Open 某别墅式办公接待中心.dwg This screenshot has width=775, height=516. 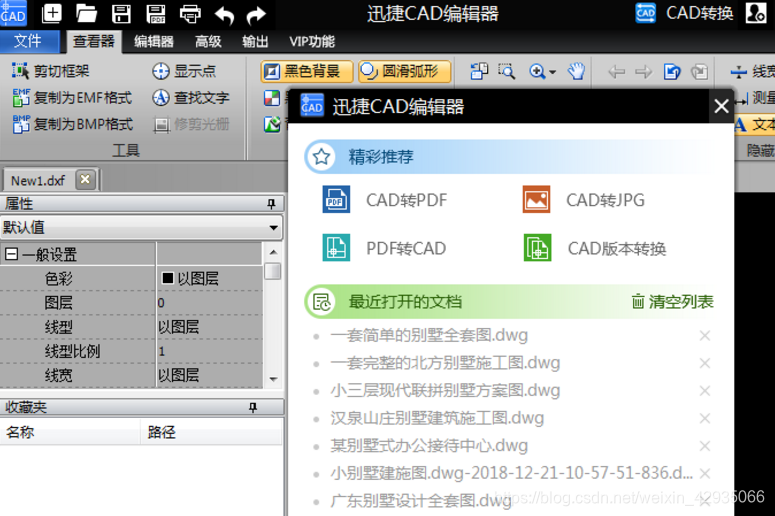429,446
